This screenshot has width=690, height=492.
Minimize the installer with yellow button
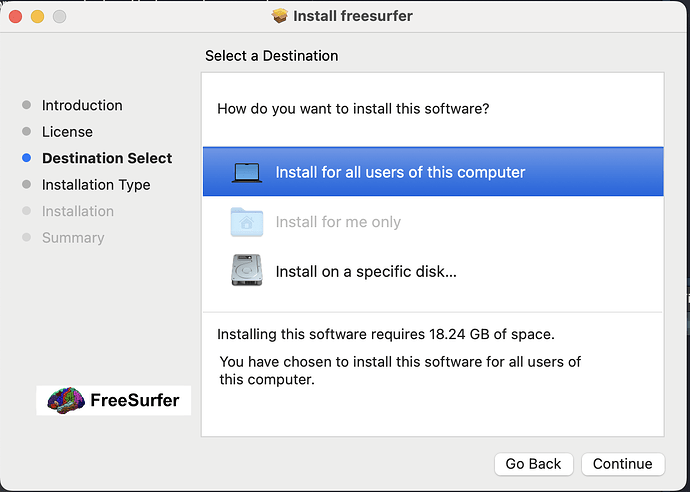pyautogui.click(x=37, y=17)
